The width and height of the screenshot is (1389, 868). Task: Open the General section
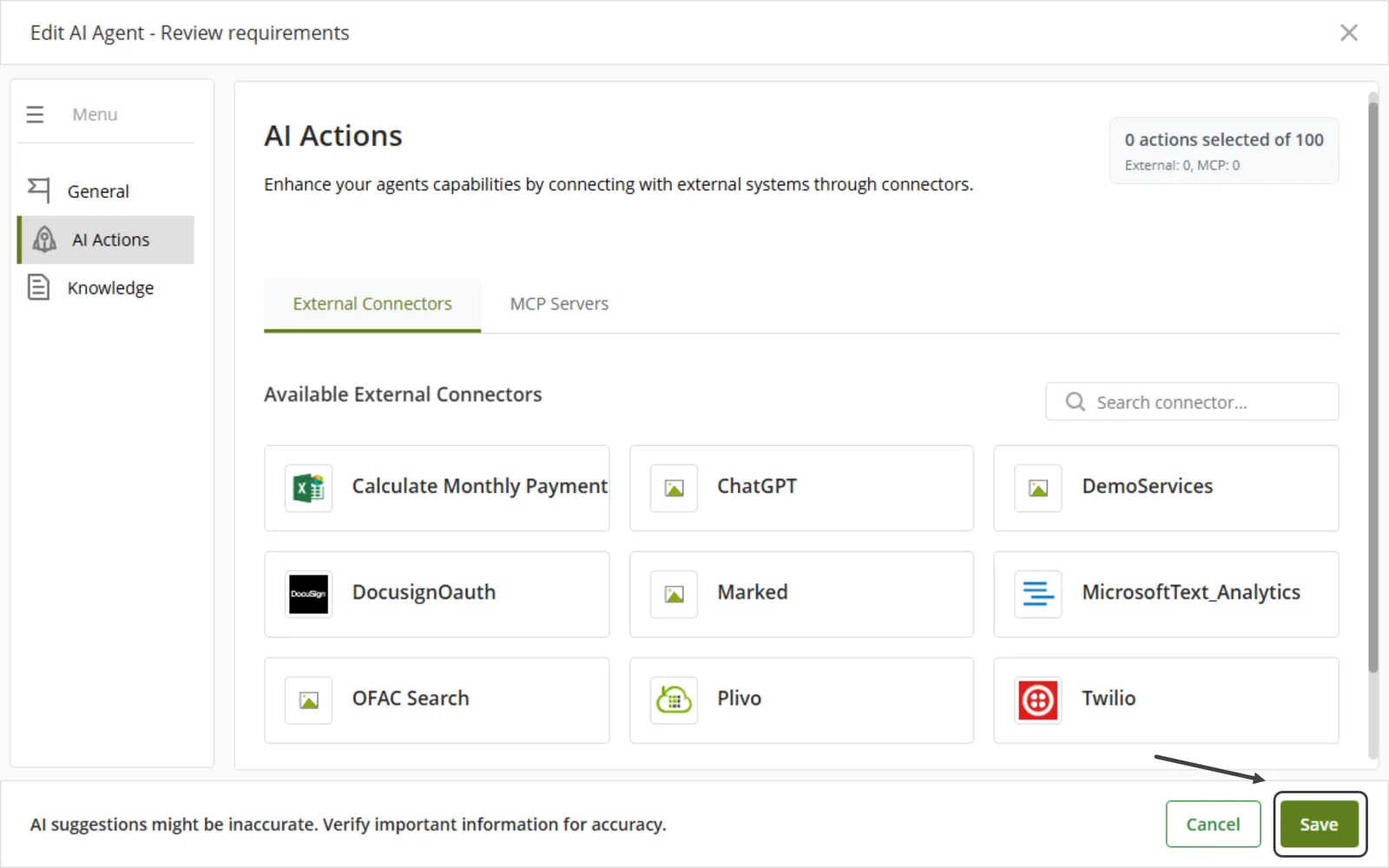106,191
